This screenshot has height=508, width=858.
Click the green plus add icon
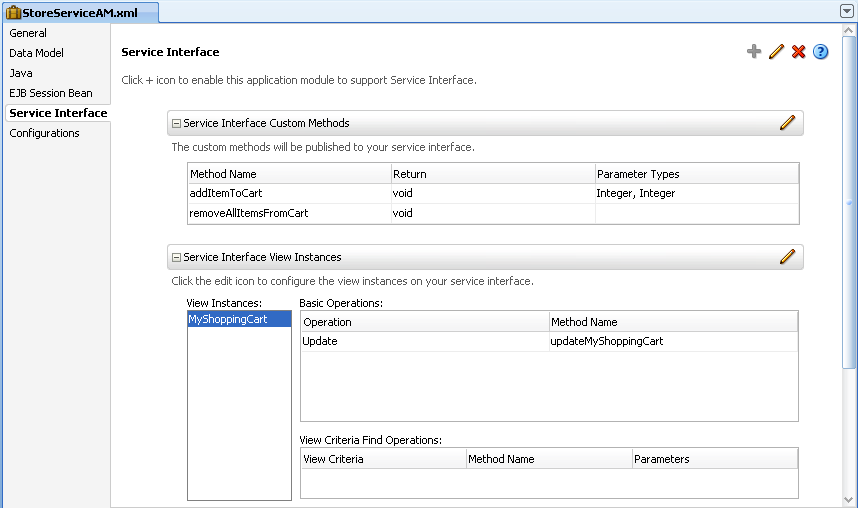point(754,52)
